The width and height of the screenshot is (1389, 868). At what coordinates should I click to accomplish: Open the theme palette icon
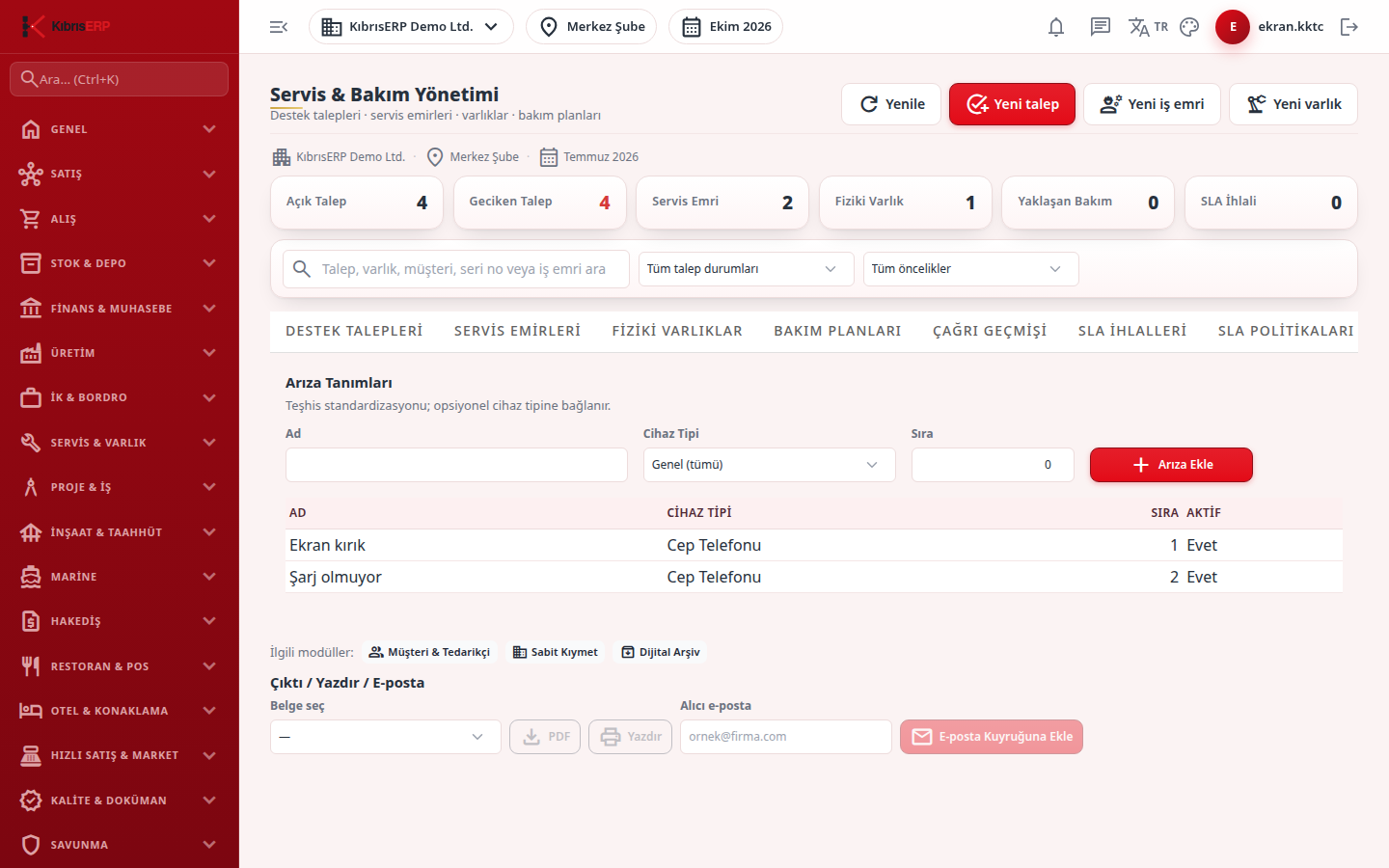click(1189, 27)
